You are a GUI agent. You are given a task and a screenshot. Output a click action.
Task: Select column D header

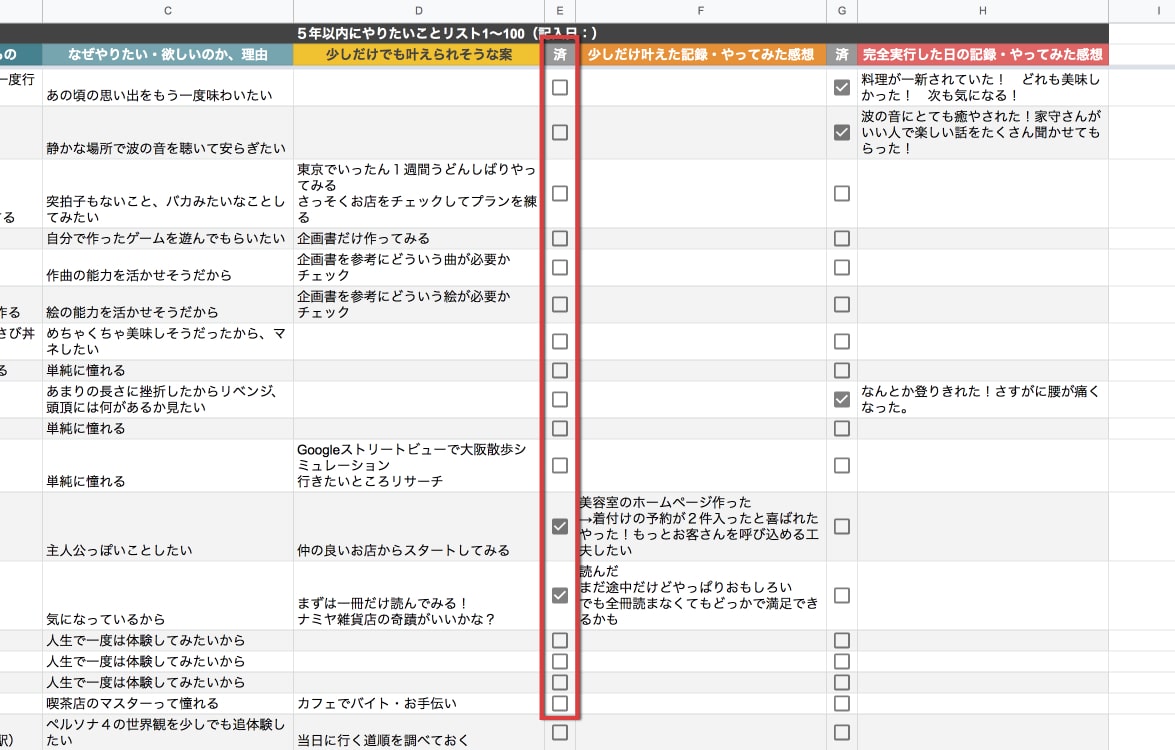[419, 10]
